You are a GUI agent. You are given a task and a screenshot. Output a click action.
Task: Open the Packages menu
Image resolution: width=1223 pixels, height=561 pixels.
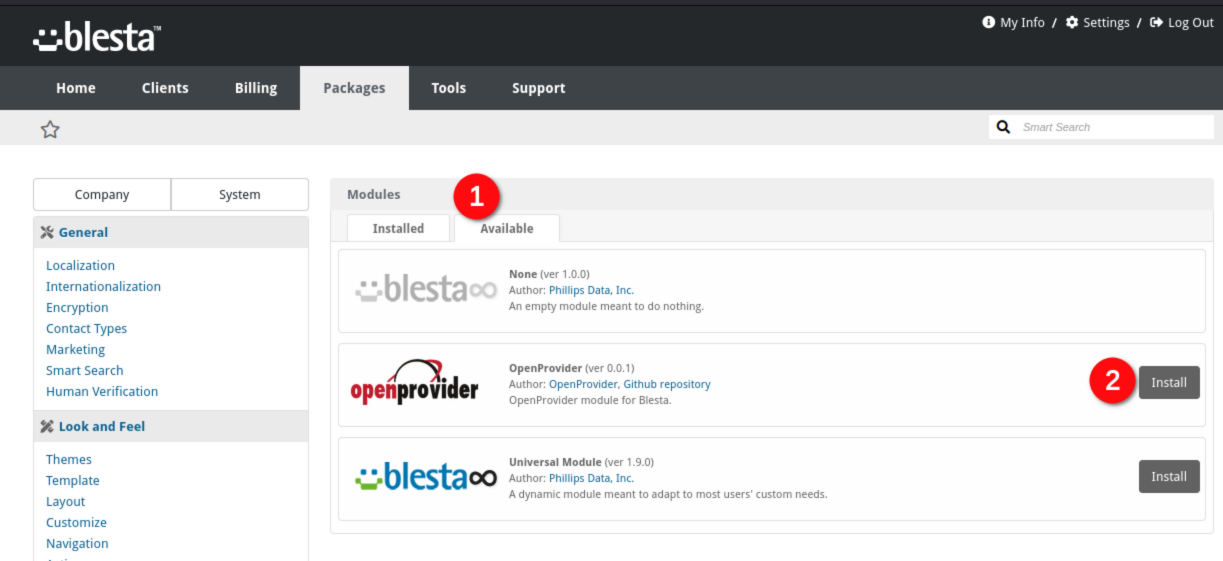coord(354,88)
